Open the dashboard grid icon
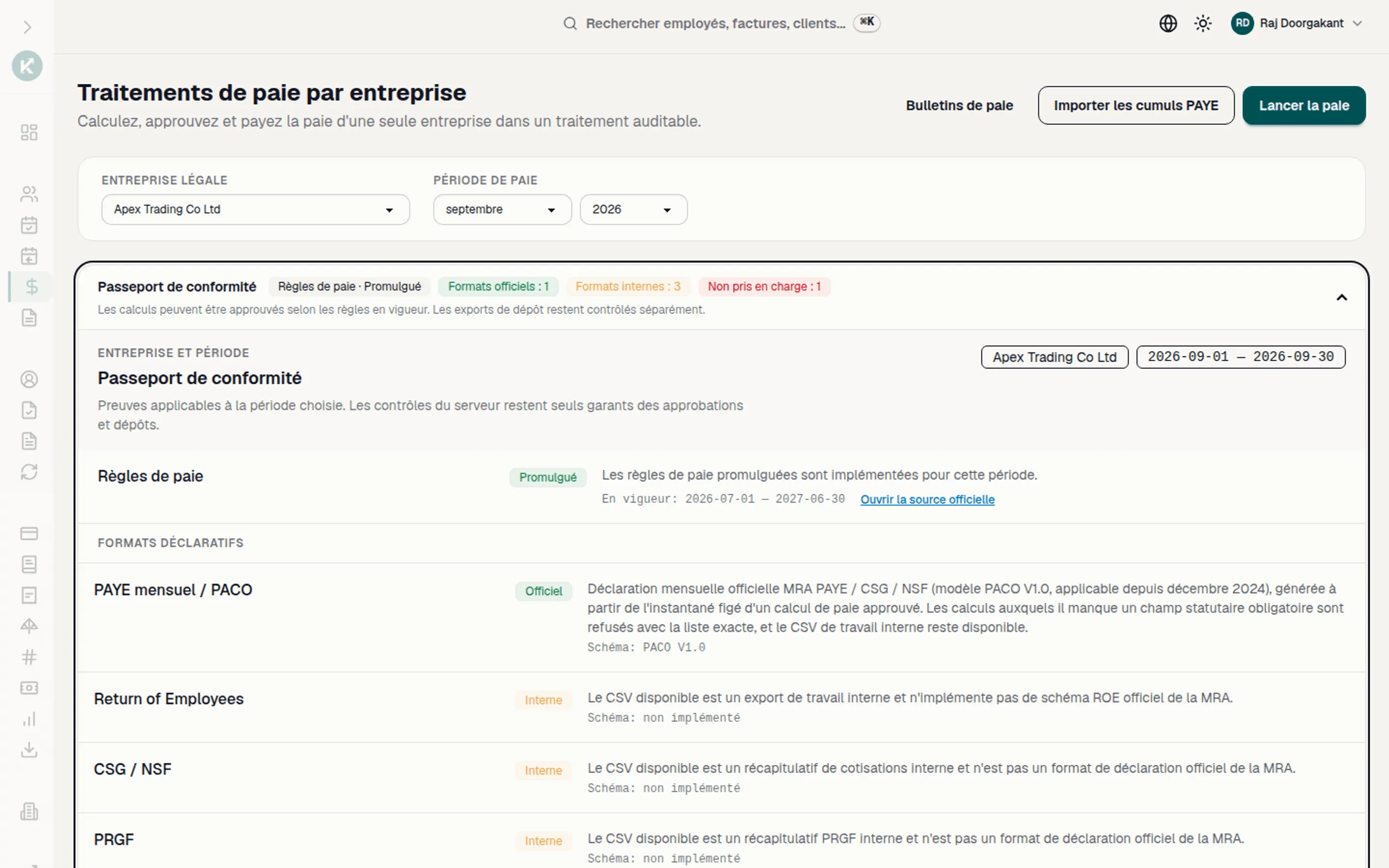 click(29, 133)
